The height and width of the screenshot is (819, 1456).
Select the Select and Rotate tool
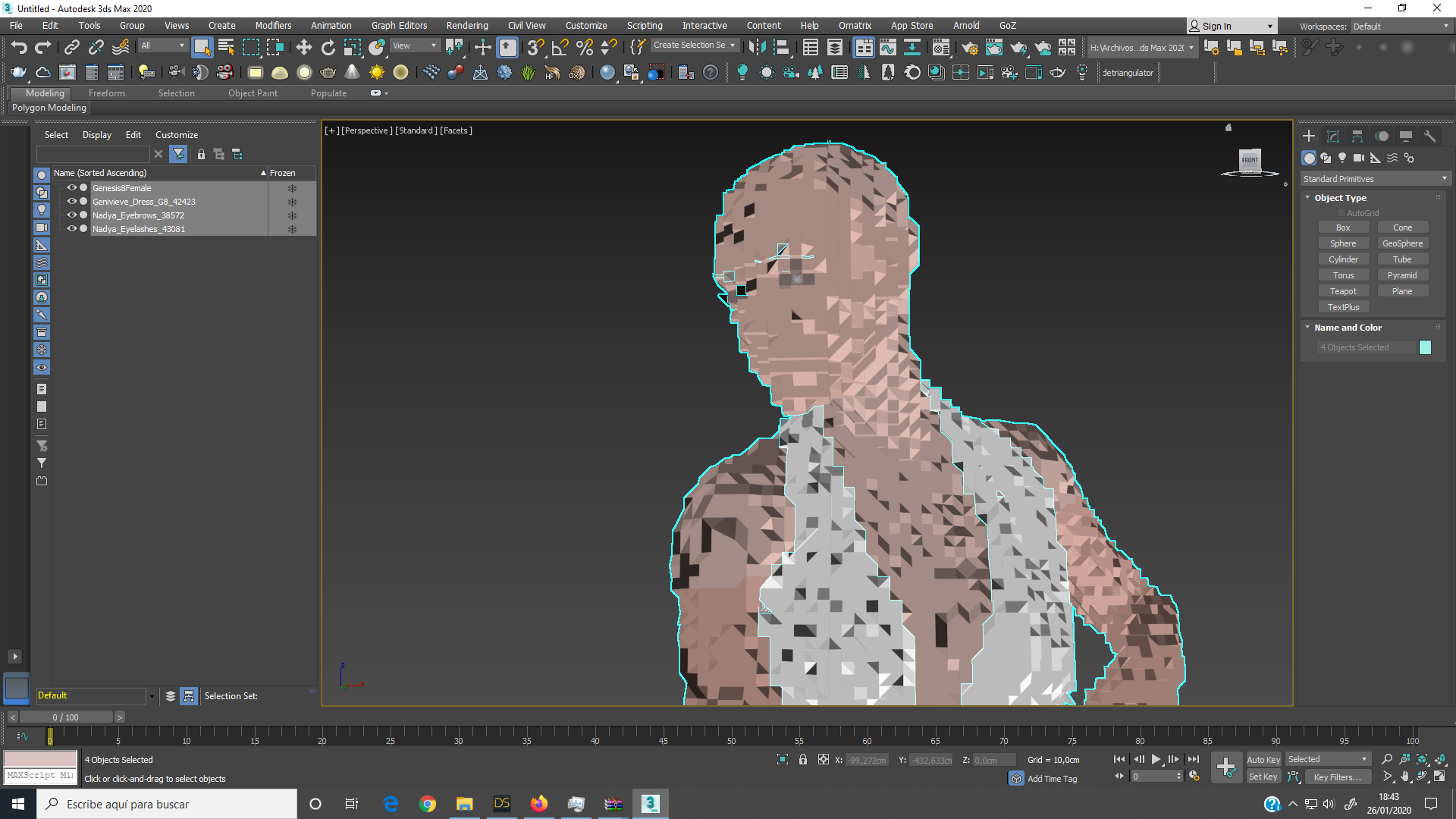tap(328, 48)
